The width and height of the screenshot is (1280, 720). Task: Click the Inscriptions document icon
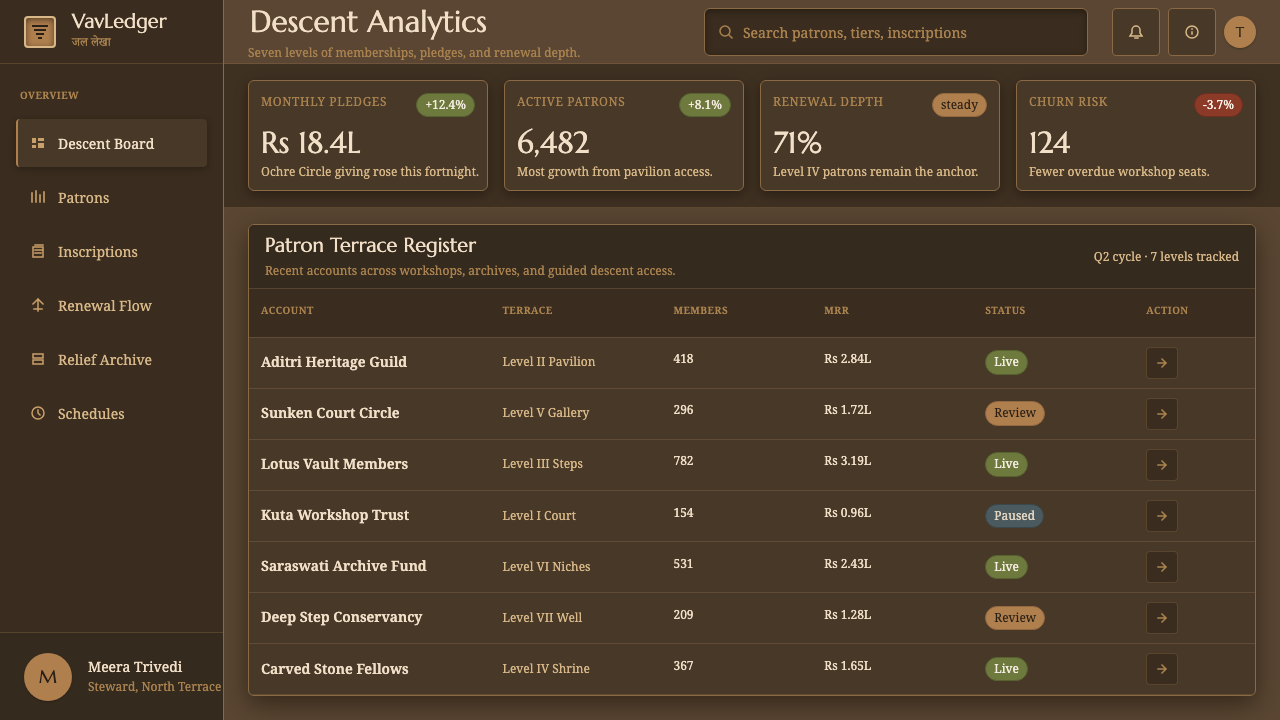tap(38, 251)
